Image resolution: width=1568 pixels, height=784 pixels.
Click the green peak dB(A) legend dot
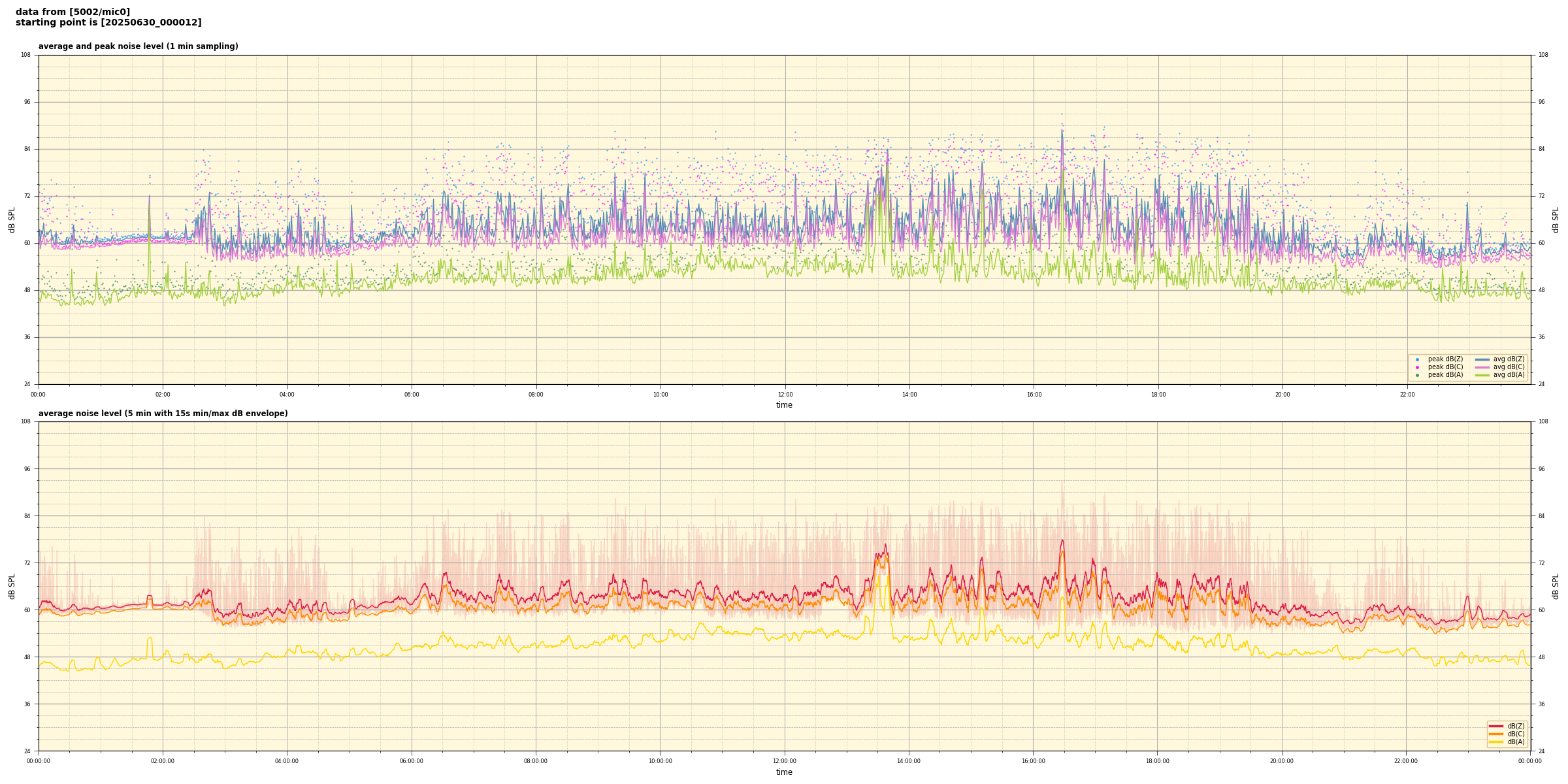pos(1417,375)
